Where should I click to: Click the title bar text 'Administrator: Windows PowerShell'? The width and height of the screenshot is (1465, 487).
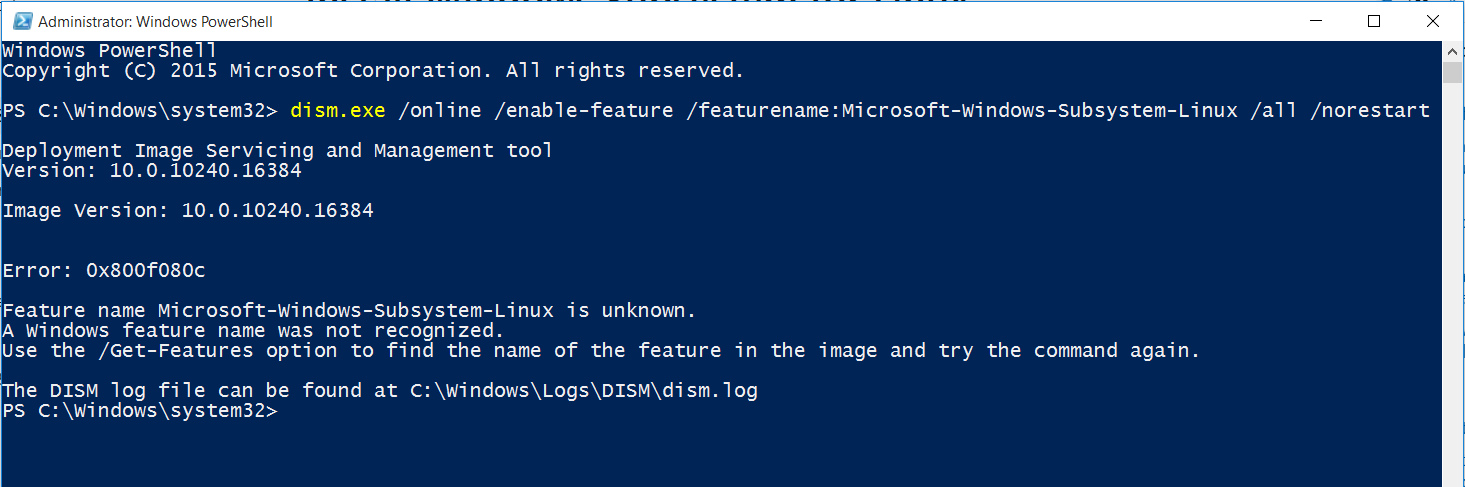(156, 21)
